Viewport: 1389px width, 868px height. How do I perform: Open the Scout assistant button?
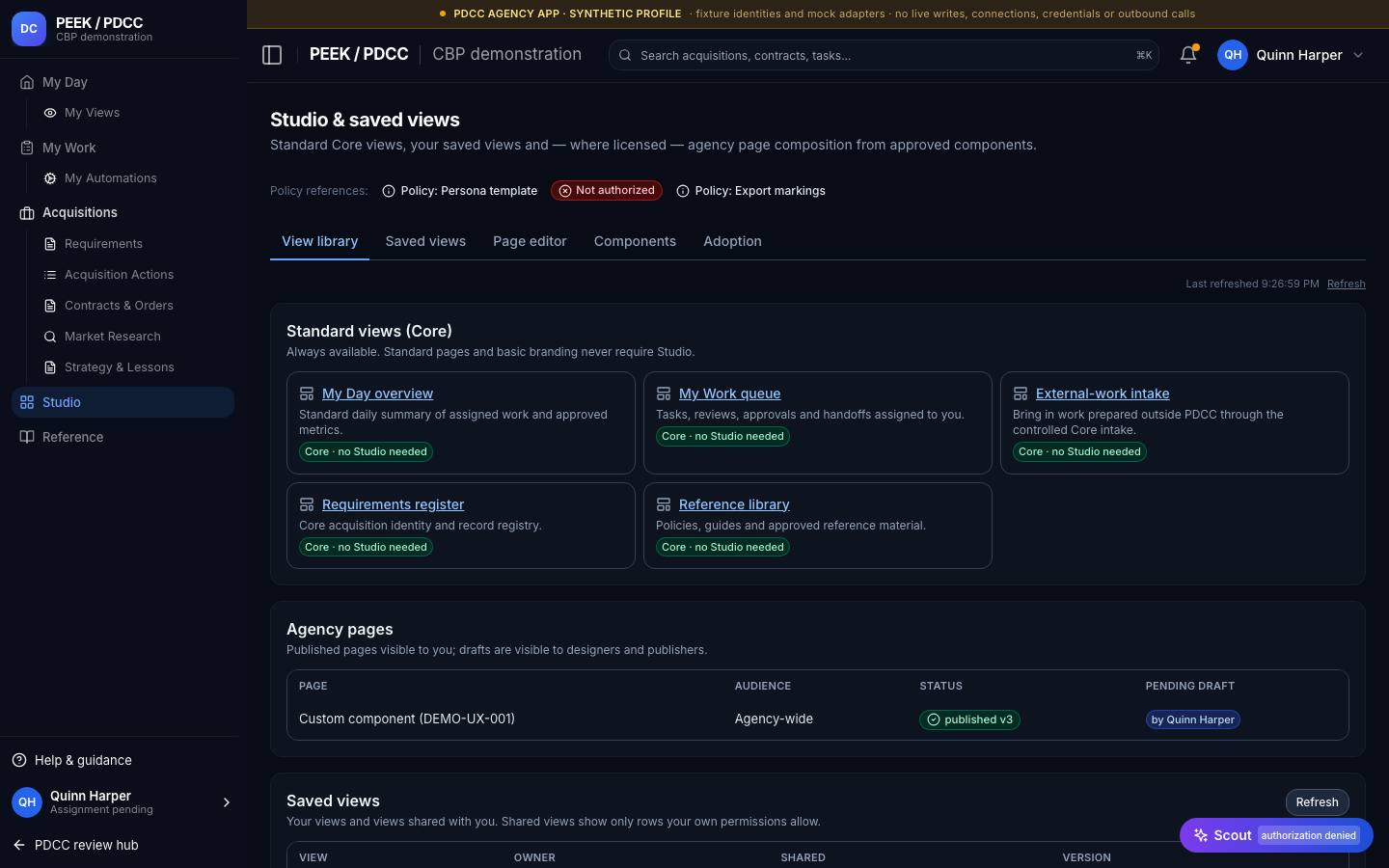(1276, 835)
